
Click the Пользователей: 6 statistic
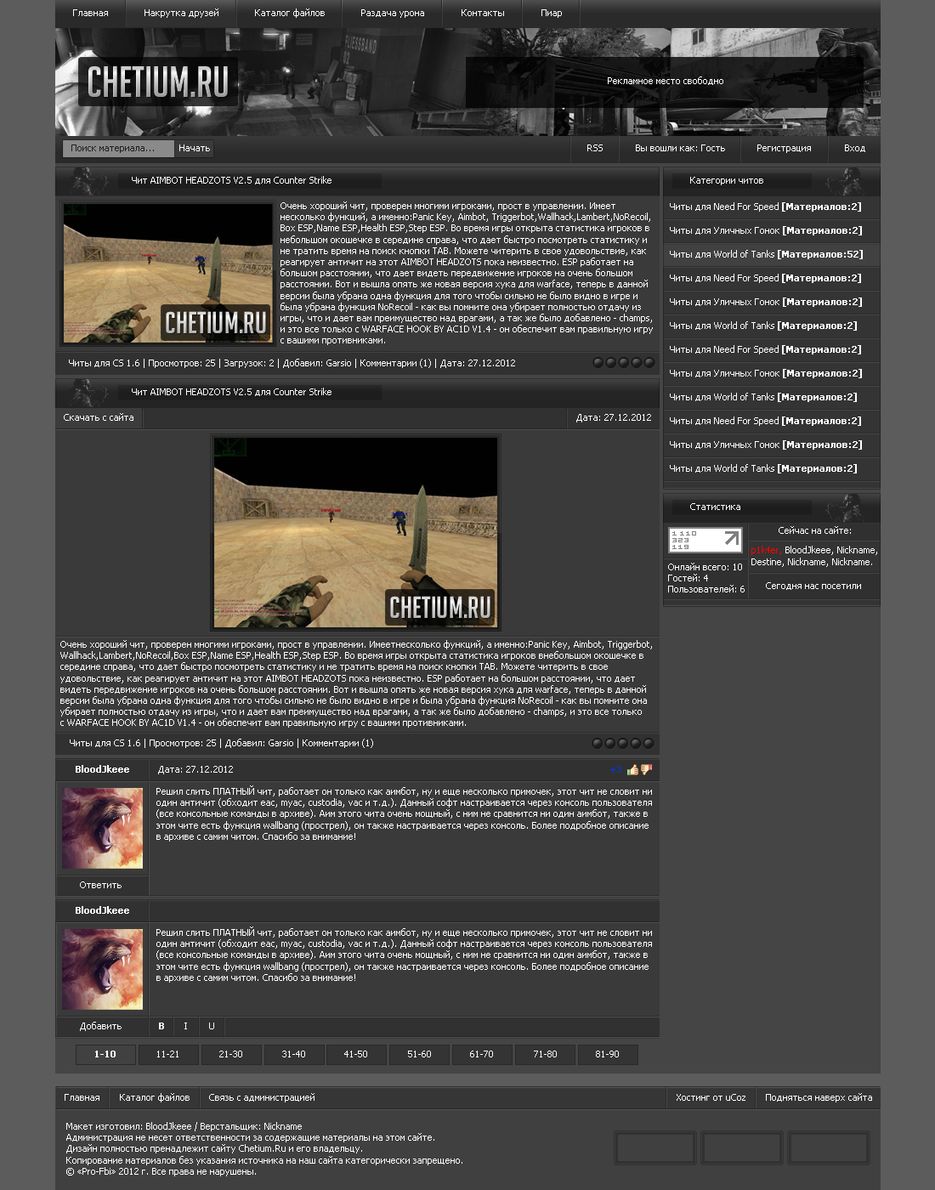[x=706, y=589]
